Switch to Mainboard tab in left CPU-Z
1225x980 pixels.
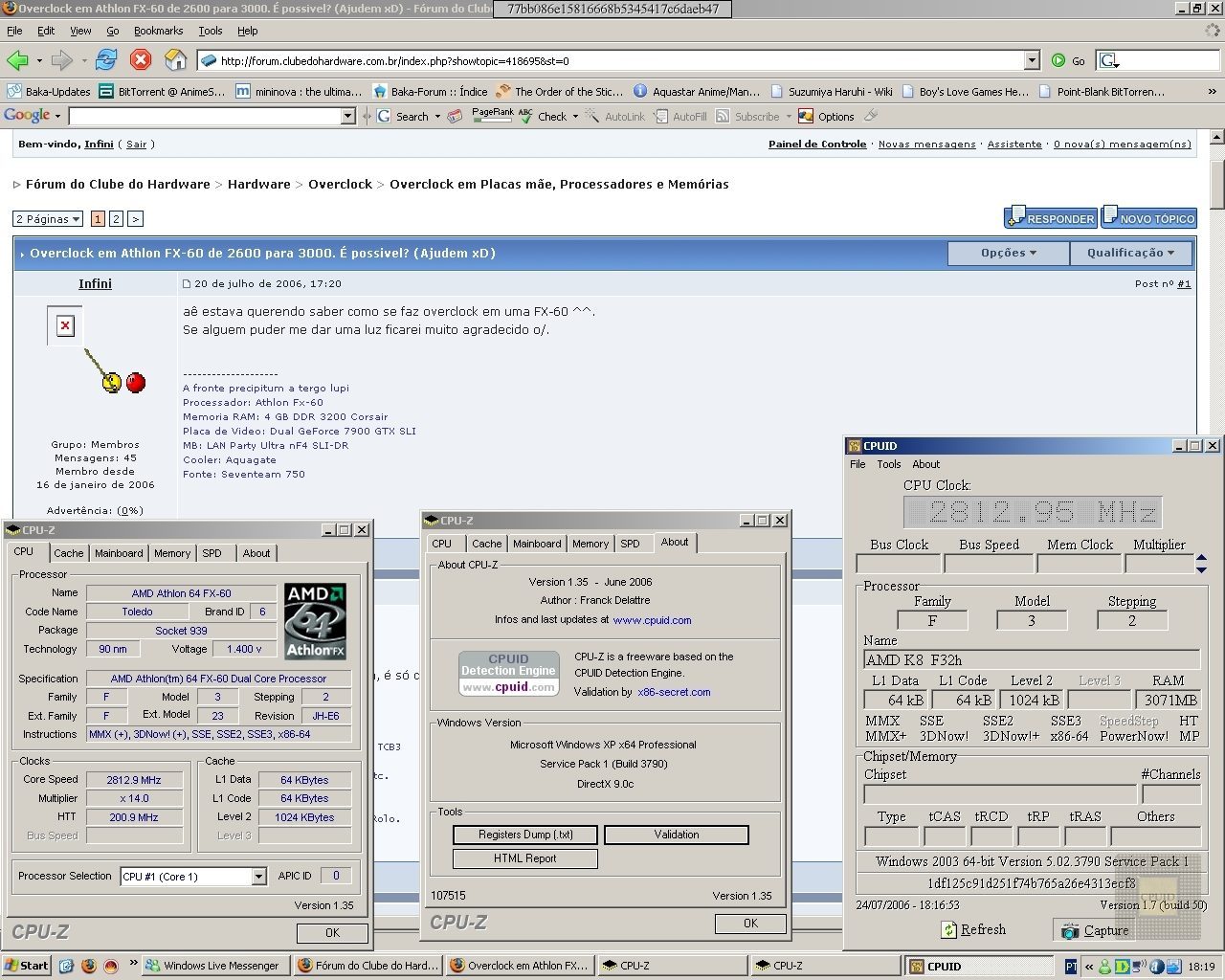coord(119,553)
